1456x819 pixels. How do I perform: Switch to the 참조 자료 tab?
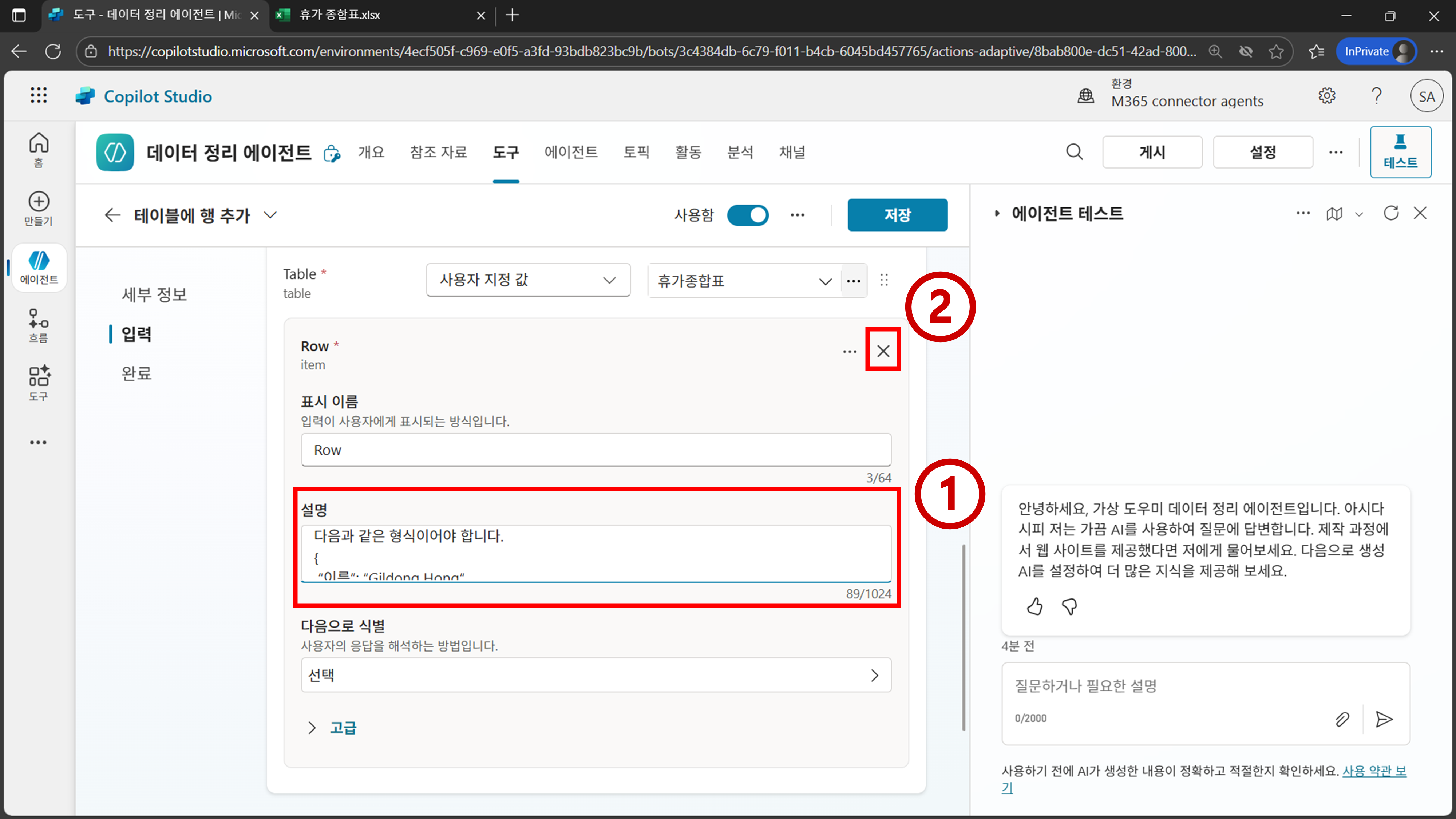(x=438, y=152)
